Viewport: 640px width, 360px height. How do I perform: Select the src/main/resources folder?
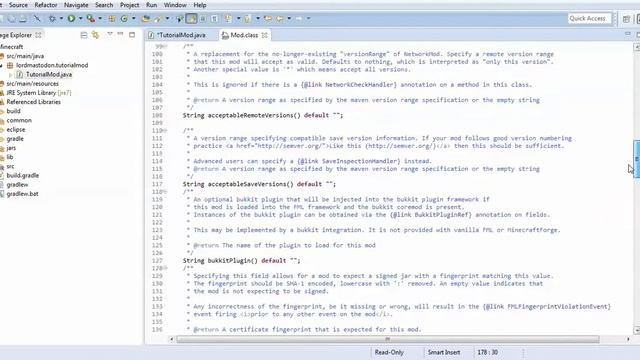click(32, 84)
